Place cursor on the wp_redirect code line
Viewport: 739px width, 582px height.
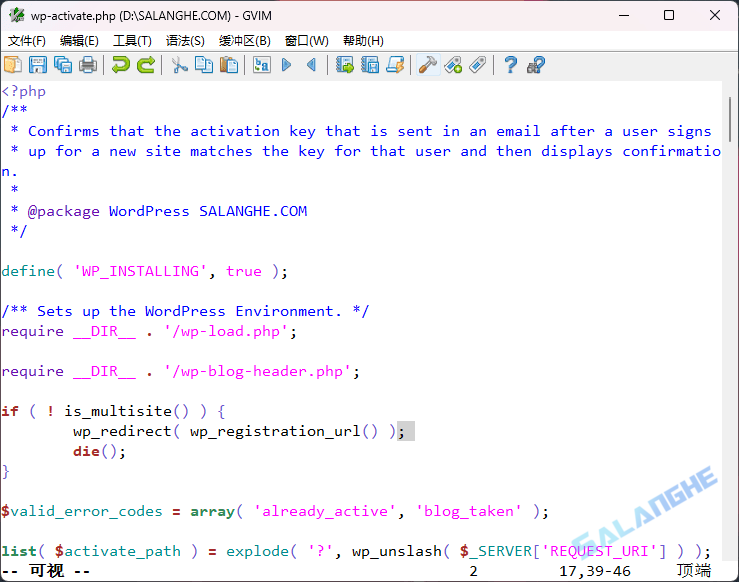tap(230, 431)
